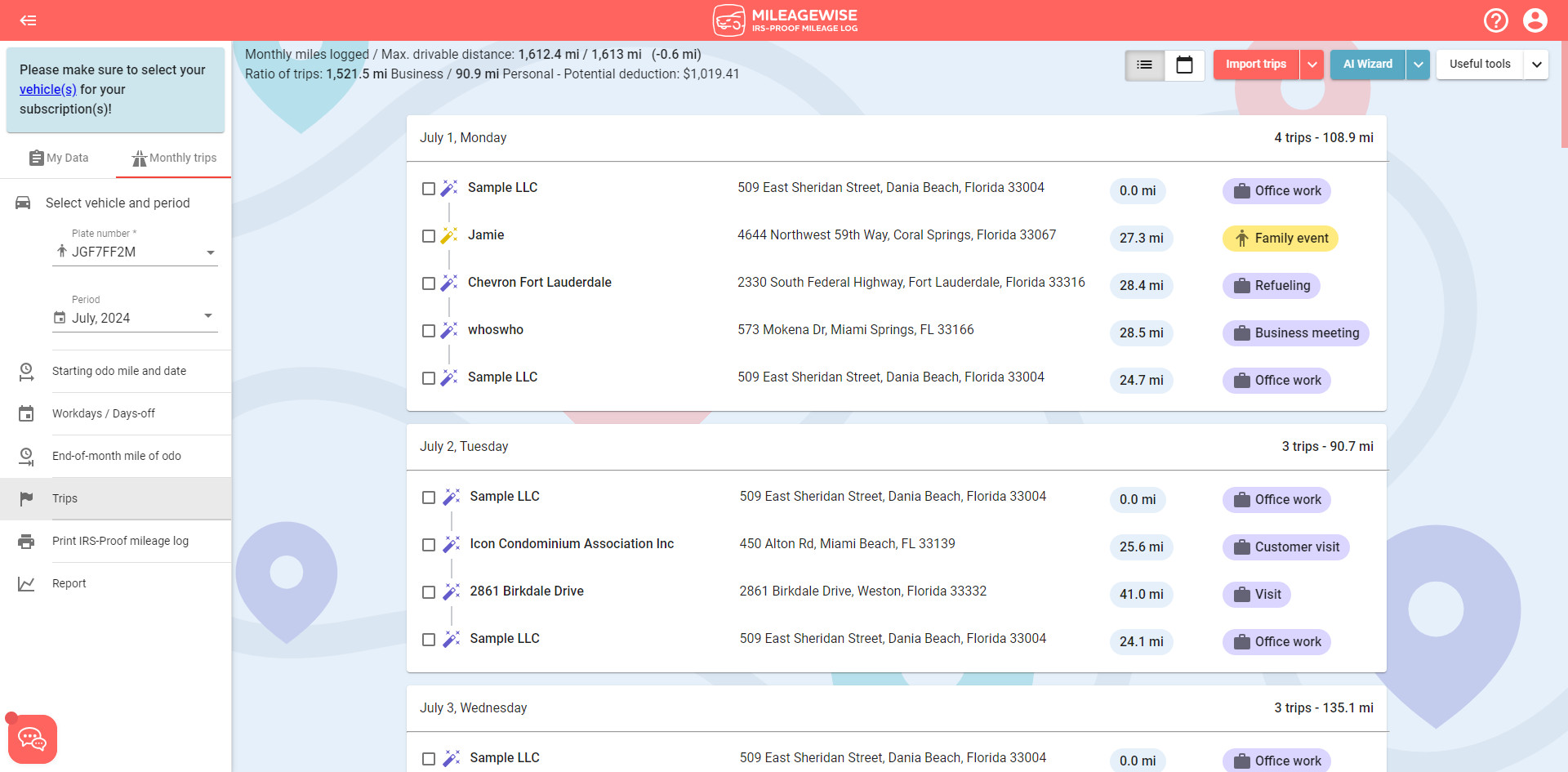Click wand icon beside 2861 Birkdale Drive

[x=452, y=592]
